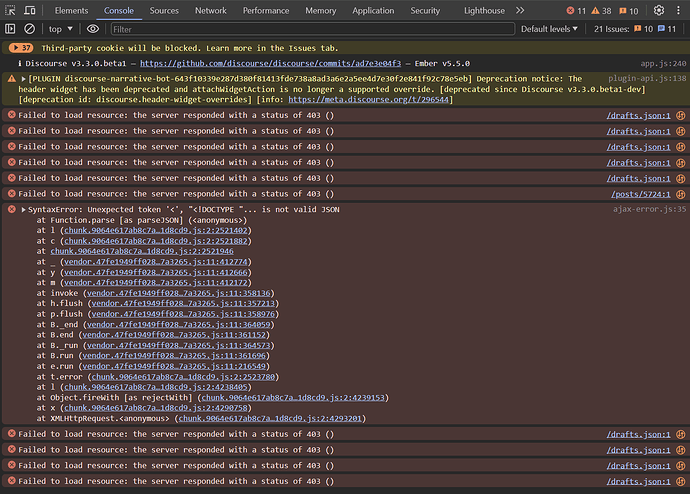
Task: Show more DevTools tabs with the >> chevron
Action: coord(520,10)
